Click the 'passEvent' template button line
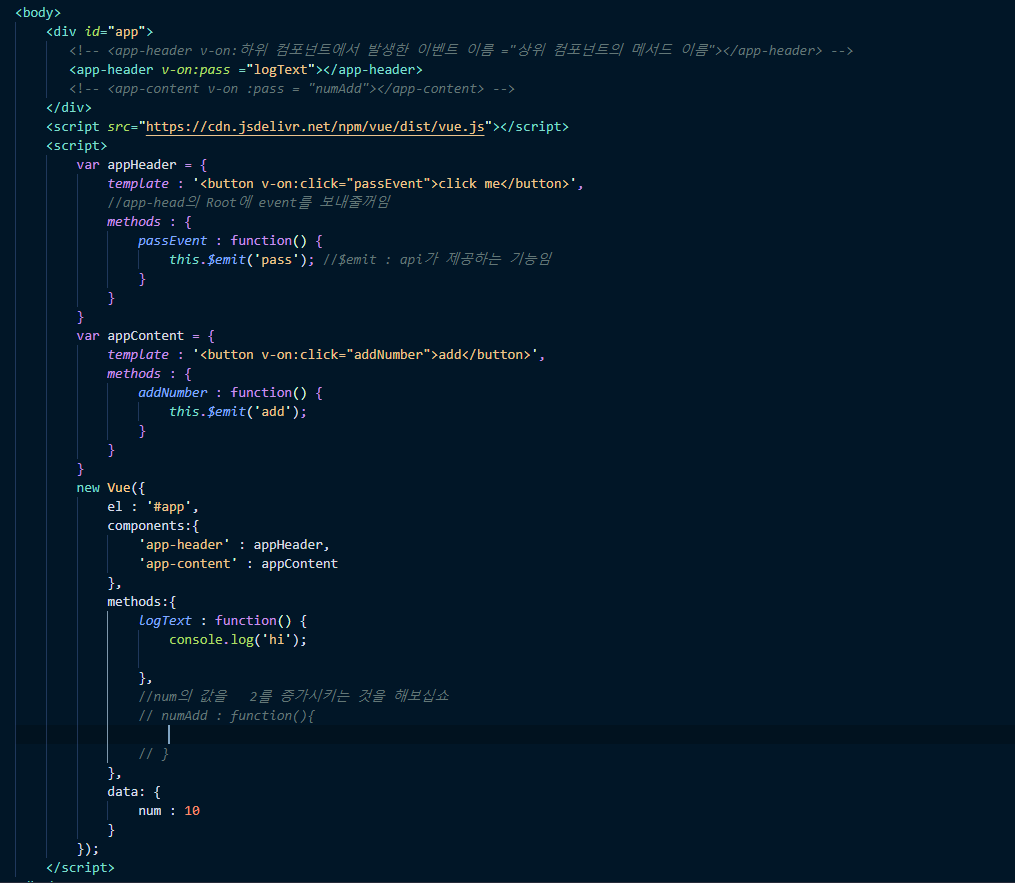The width and height of the screenshot is (1015, 883). point(345,184)
